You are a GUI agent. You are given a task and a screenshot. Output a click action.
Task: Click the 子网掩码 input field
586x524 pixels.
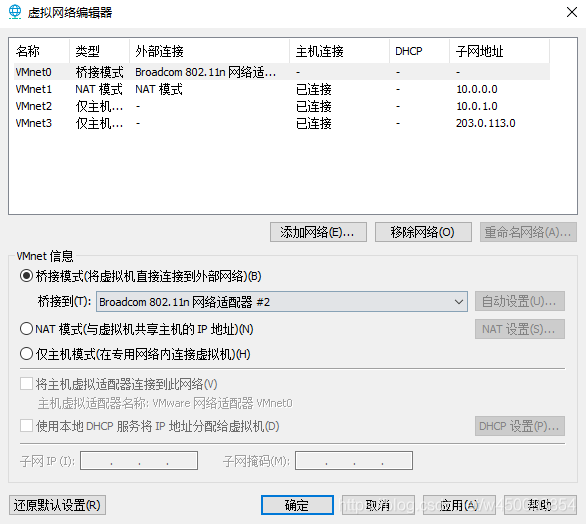click(x=354, y=460)
